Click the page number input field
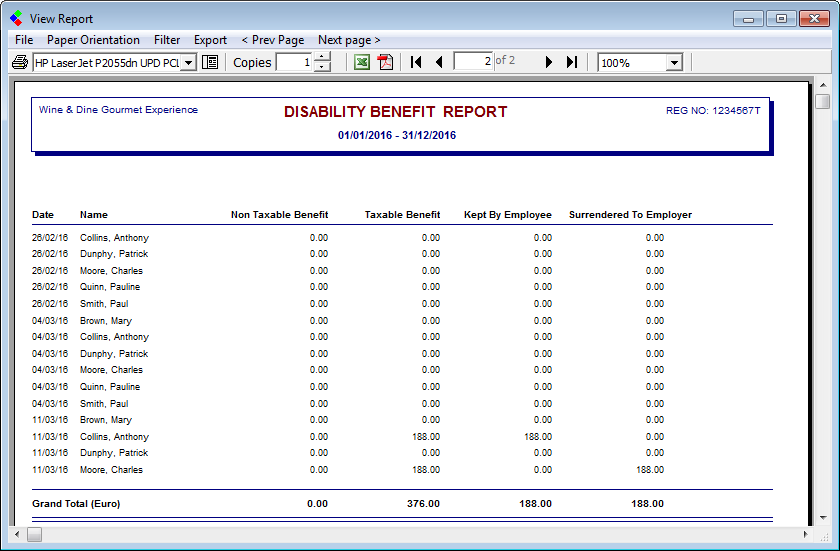The height and width of the screenshot is (551, 840). pos(473,61)
